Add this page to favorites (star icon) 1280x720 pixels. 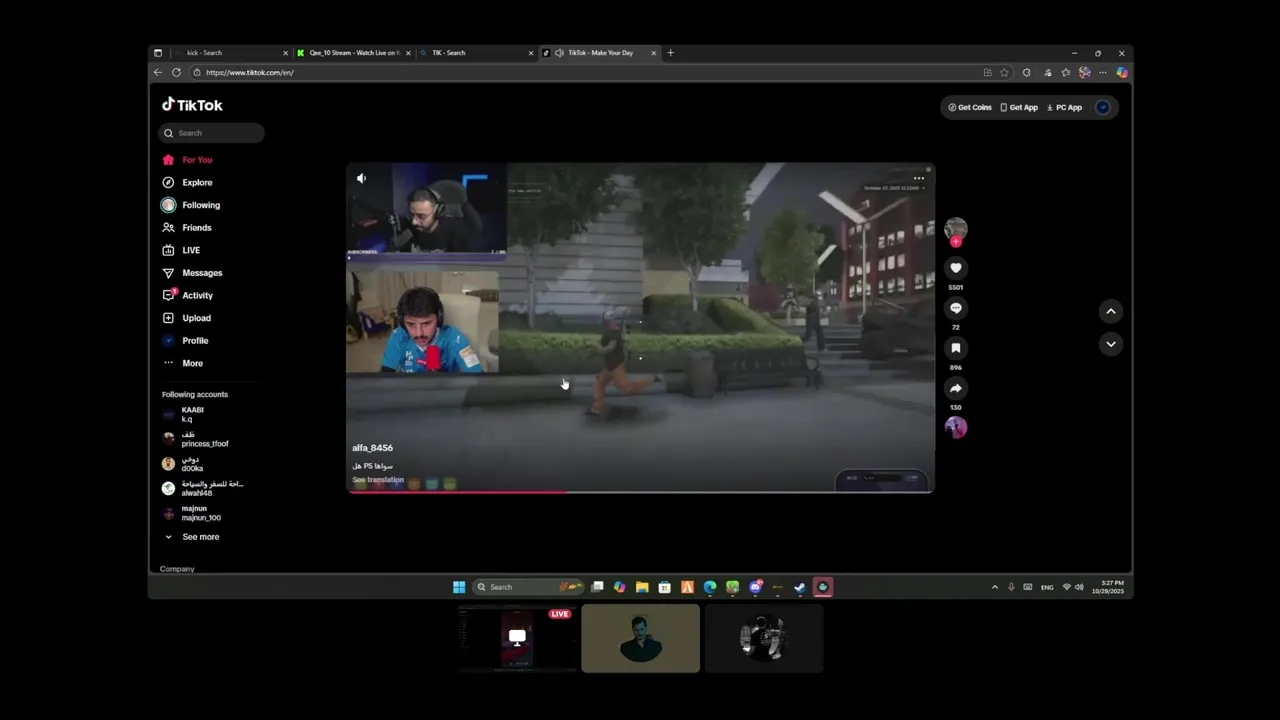pos(1004,73)
